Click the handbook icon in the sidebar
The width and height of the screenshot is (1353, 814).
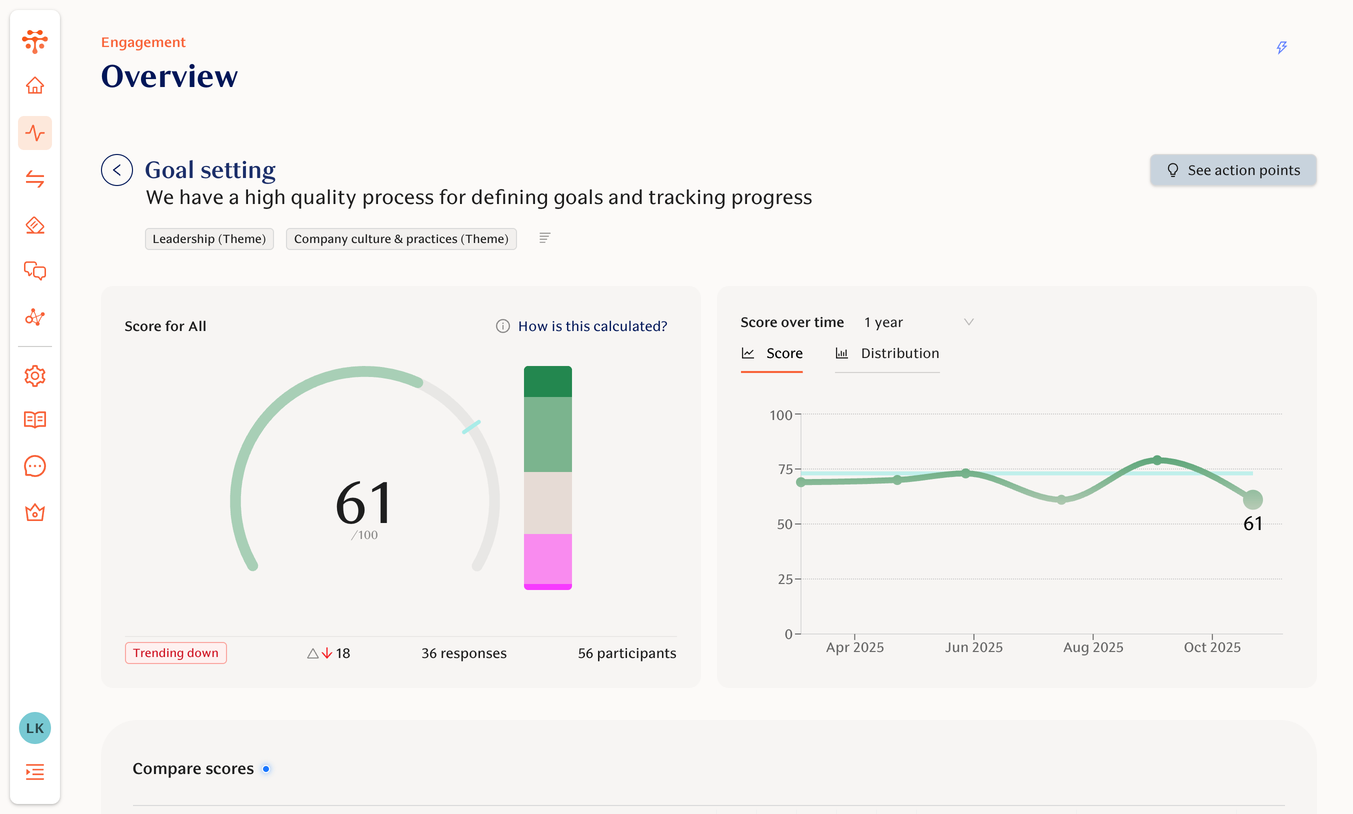pos(35,419)
